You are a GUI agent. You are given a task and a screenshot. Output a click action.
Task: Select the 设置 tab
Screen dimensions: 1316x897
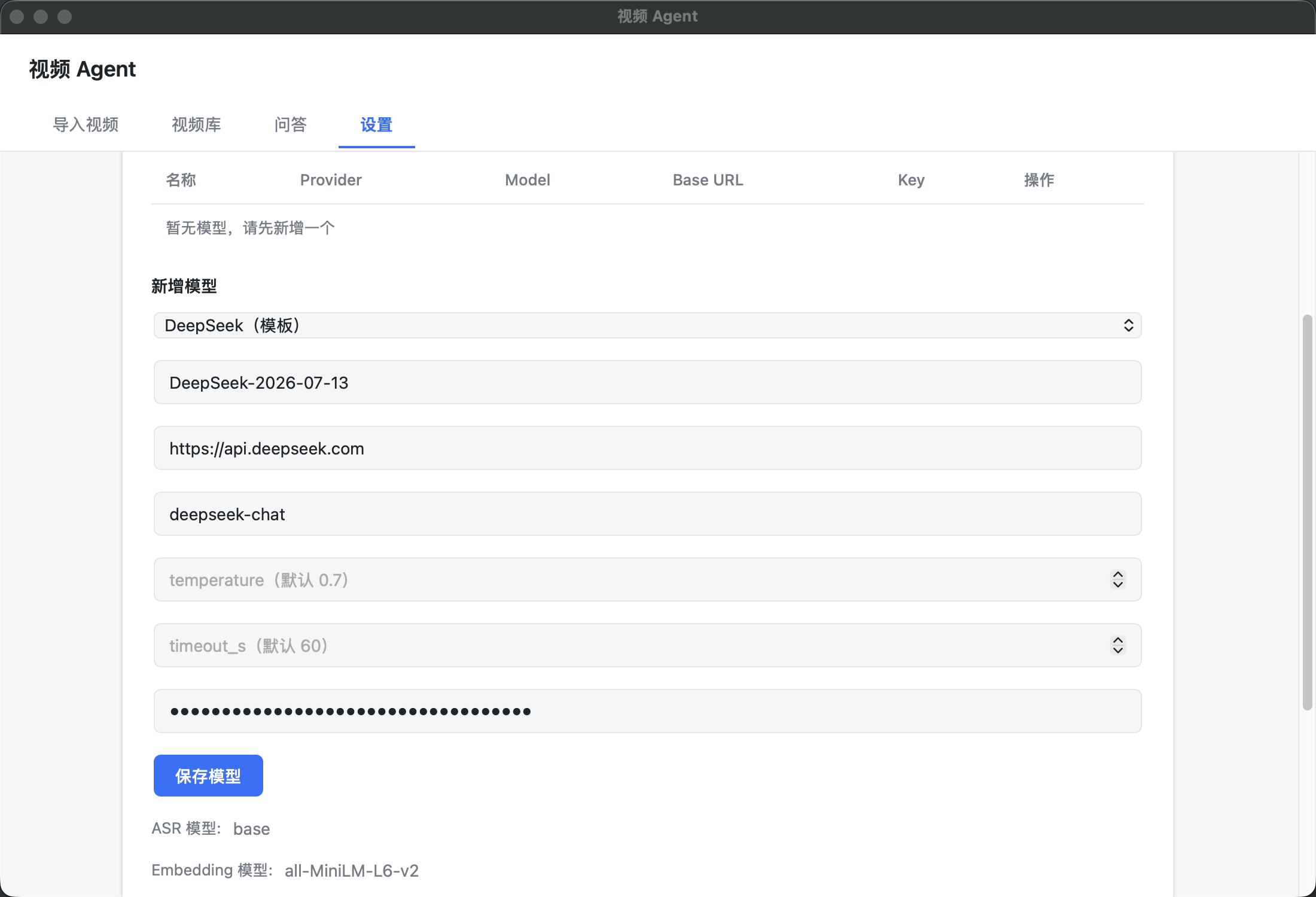[376, 124]
